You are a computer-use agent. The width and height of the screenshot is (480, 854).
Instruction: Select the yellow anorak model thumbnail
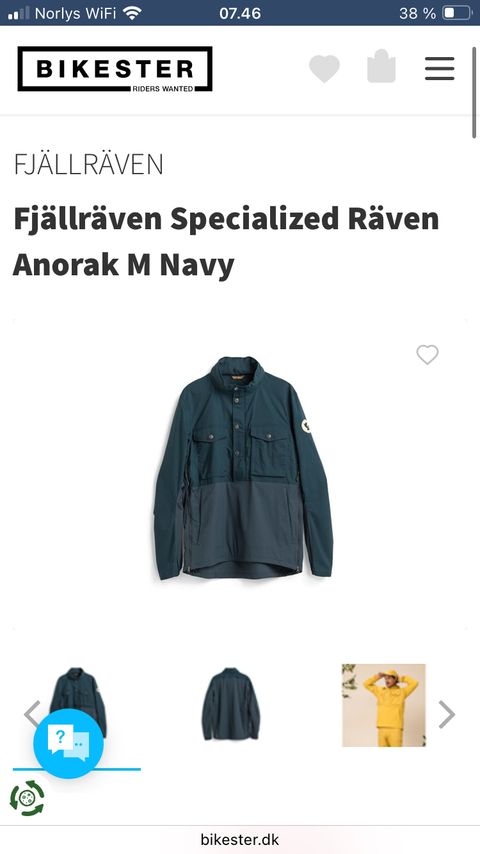[384, 705]
